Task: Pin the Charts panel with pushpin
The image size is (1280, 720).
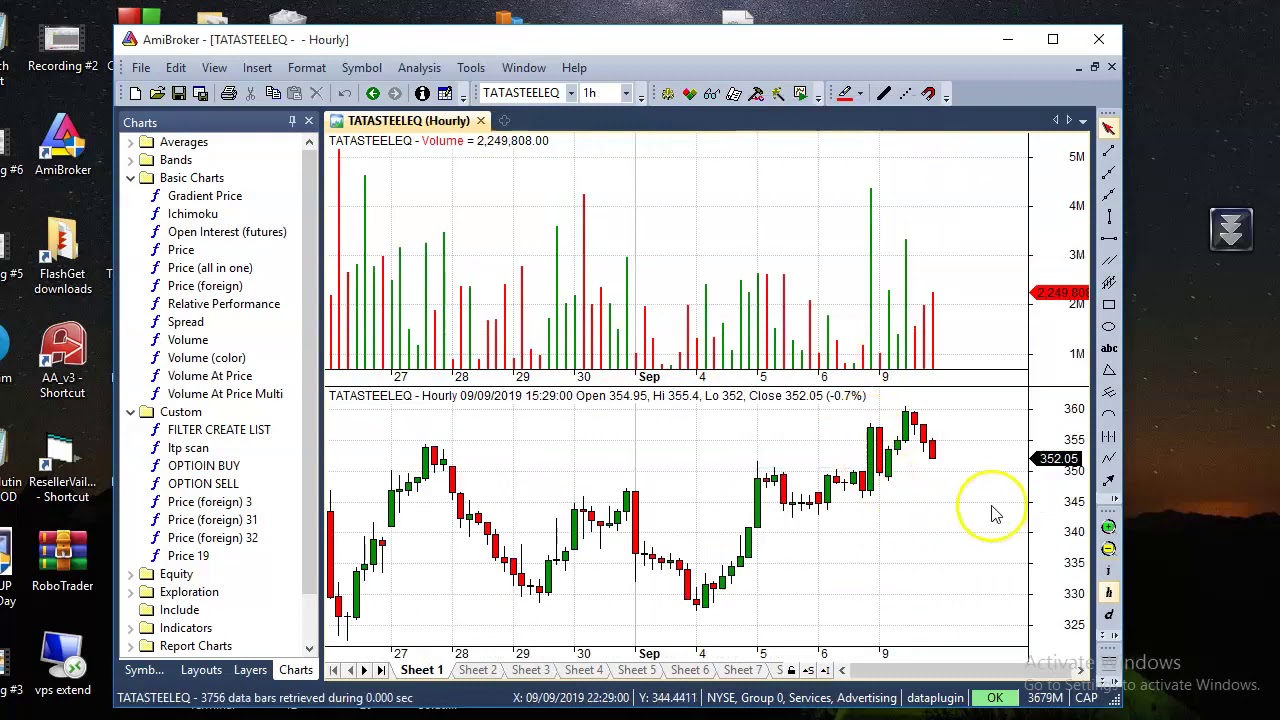Action: tap(292, 121)
